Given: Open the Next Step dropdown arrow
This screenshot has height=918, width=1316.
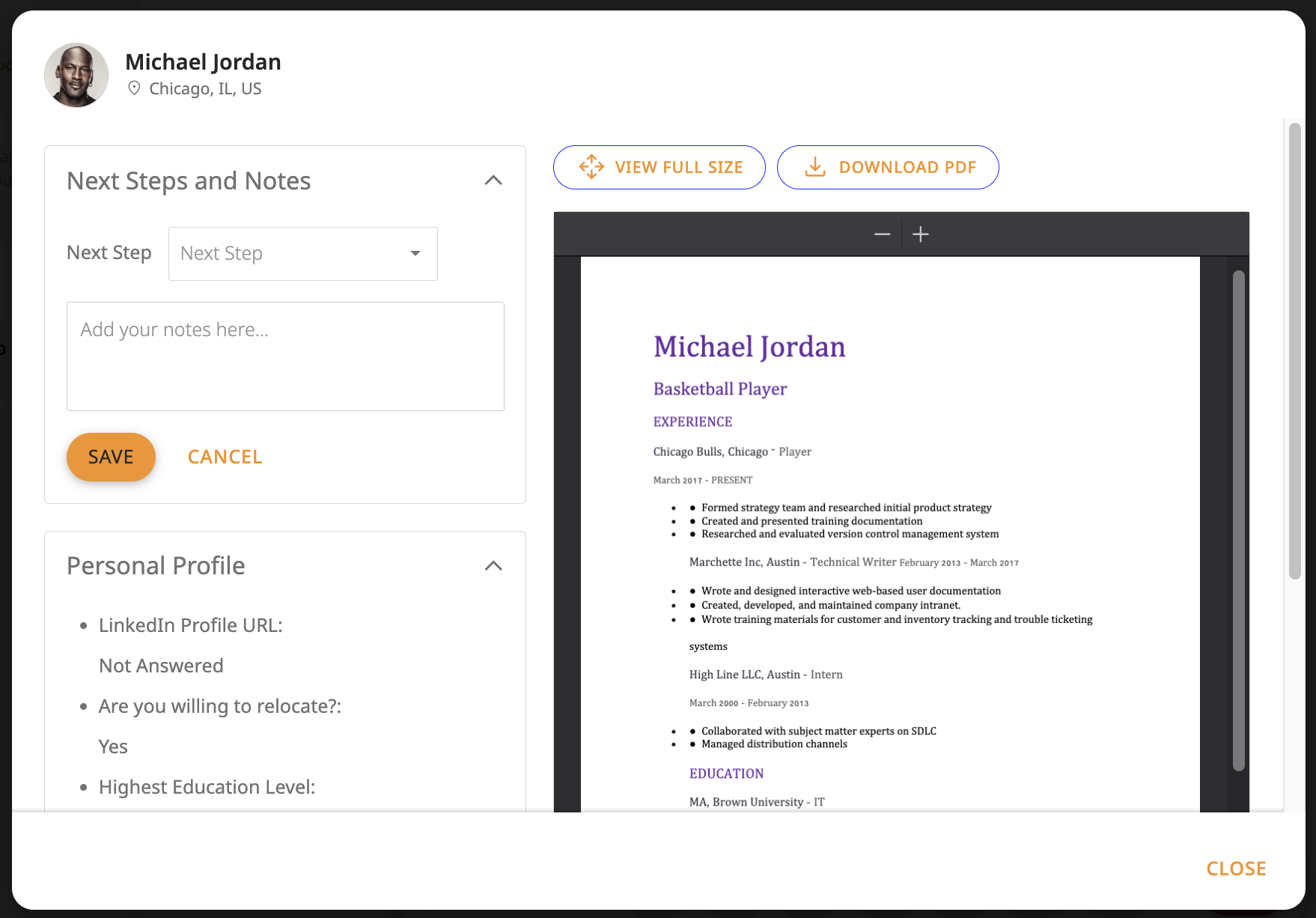Looking at the screenshot, I should [415, 254].
